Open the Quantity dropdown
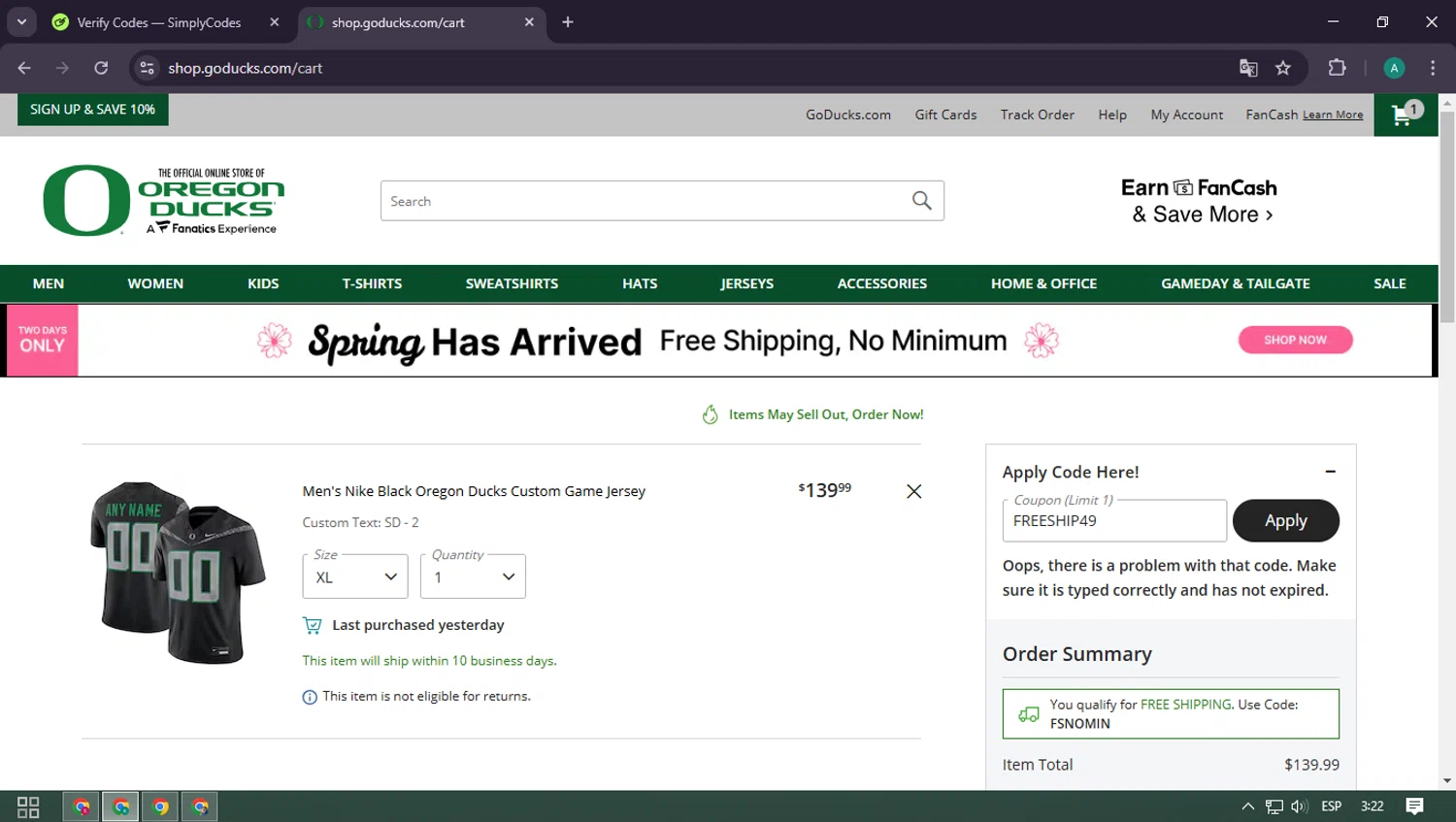This screenshot has height=822, width=1456. tap(473, 576)
